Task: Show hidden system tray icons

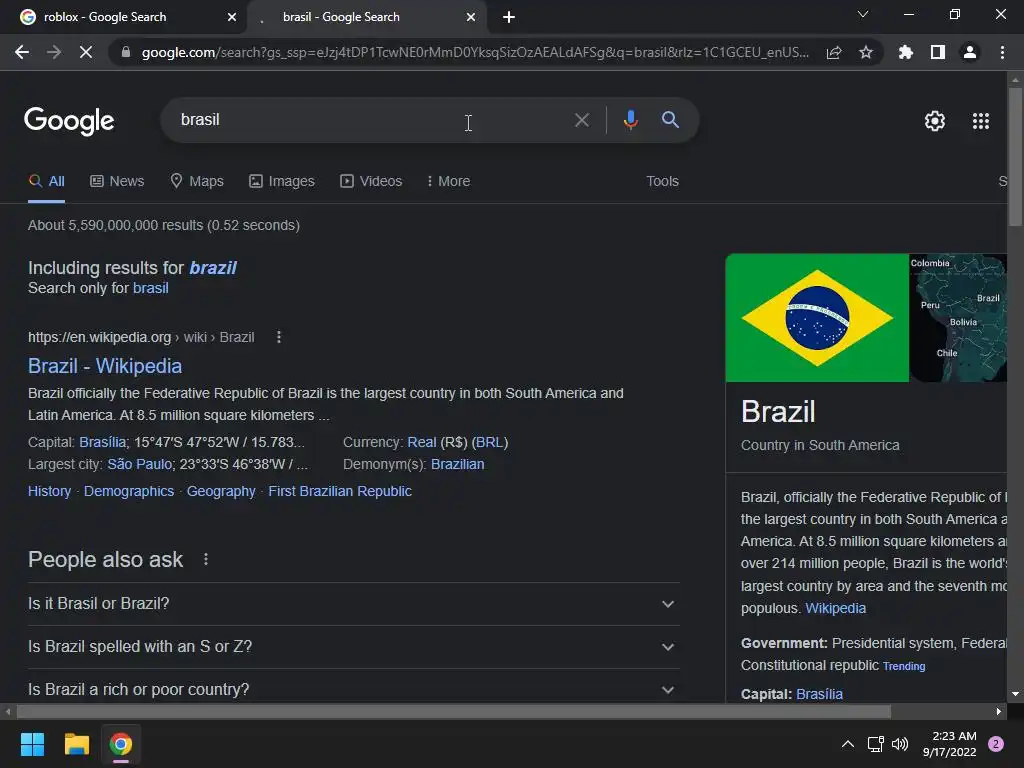Action: tap(848, 744)
